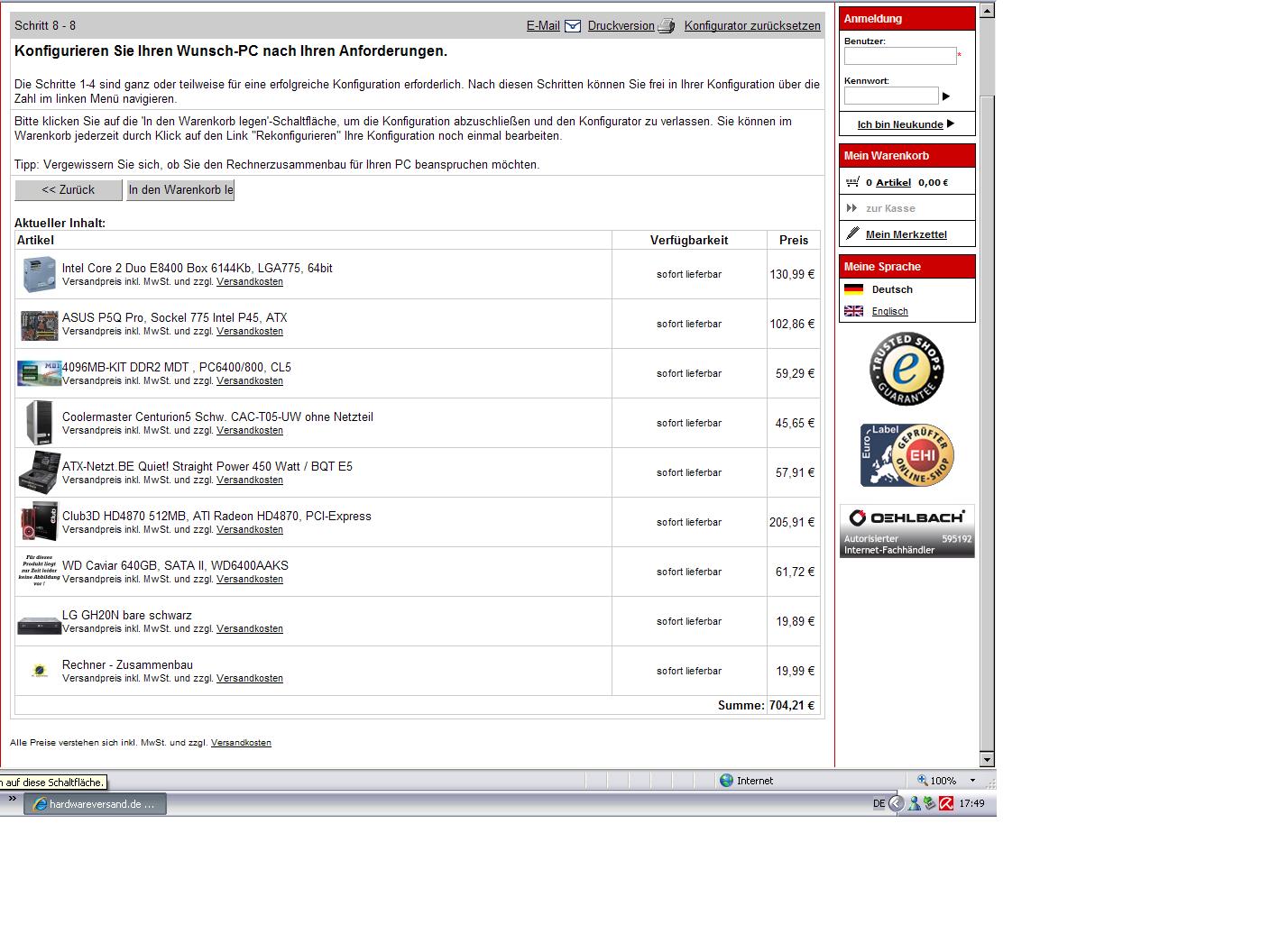Click the In den Warenkorb legen button
This screenshot has width=1270, height=952.
pyautogui.click(x=180, y=190)
